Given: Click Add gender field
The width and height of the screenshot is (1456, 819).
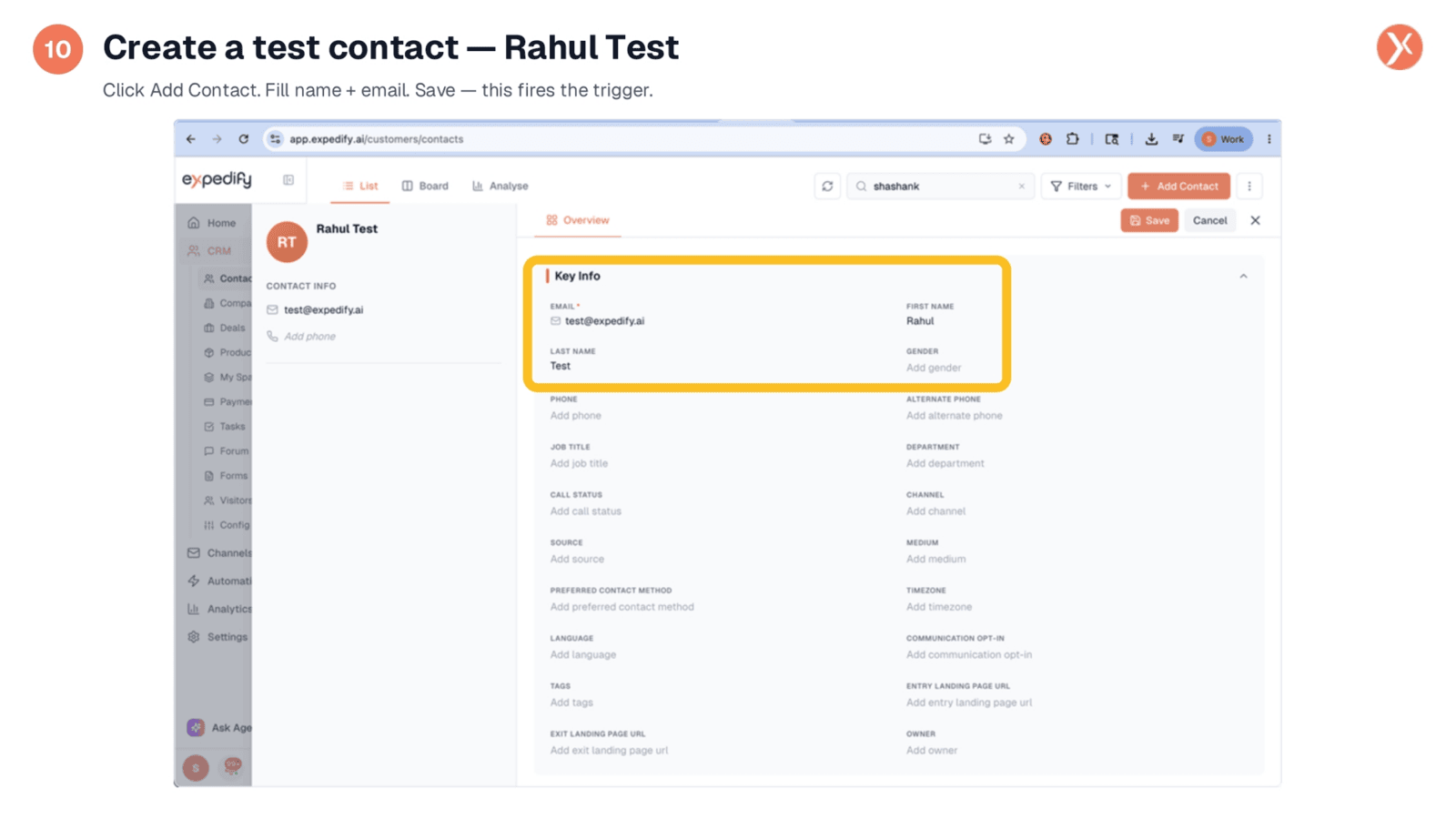Looking at the screenshot, I should [934, 368].
